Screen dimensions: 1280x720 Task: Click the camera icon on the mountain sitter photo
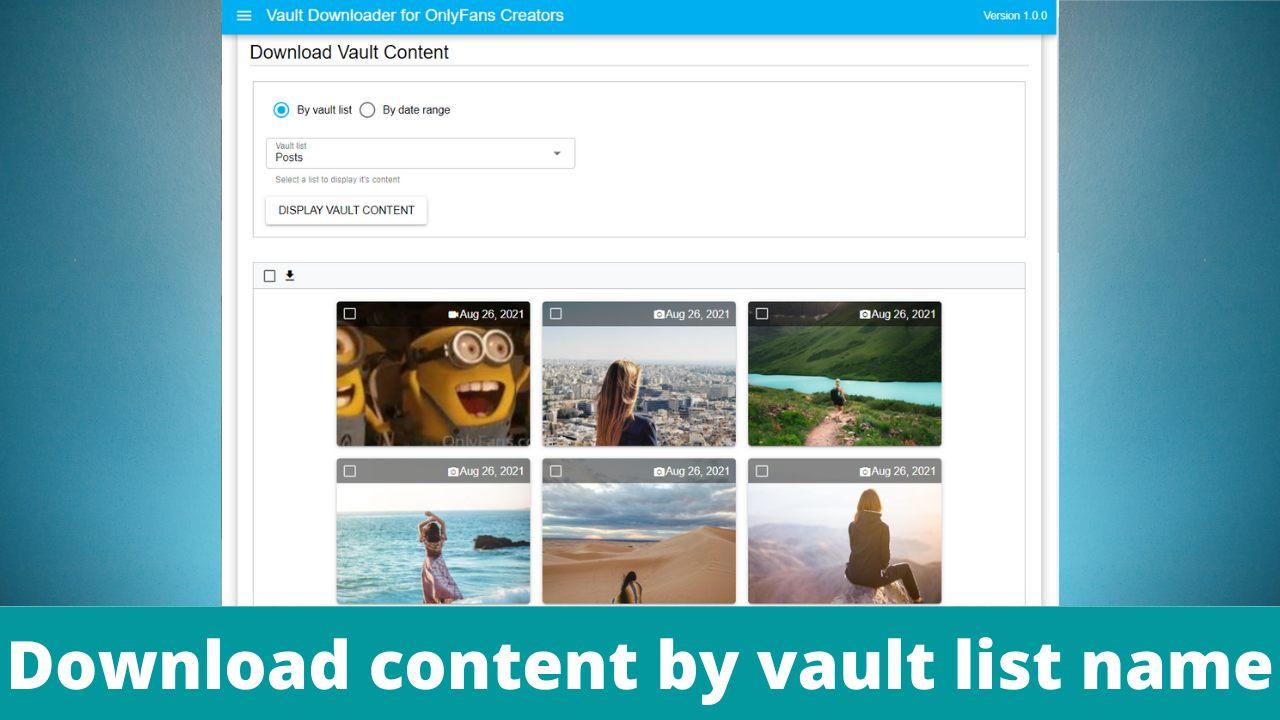(x=864, y=471)
